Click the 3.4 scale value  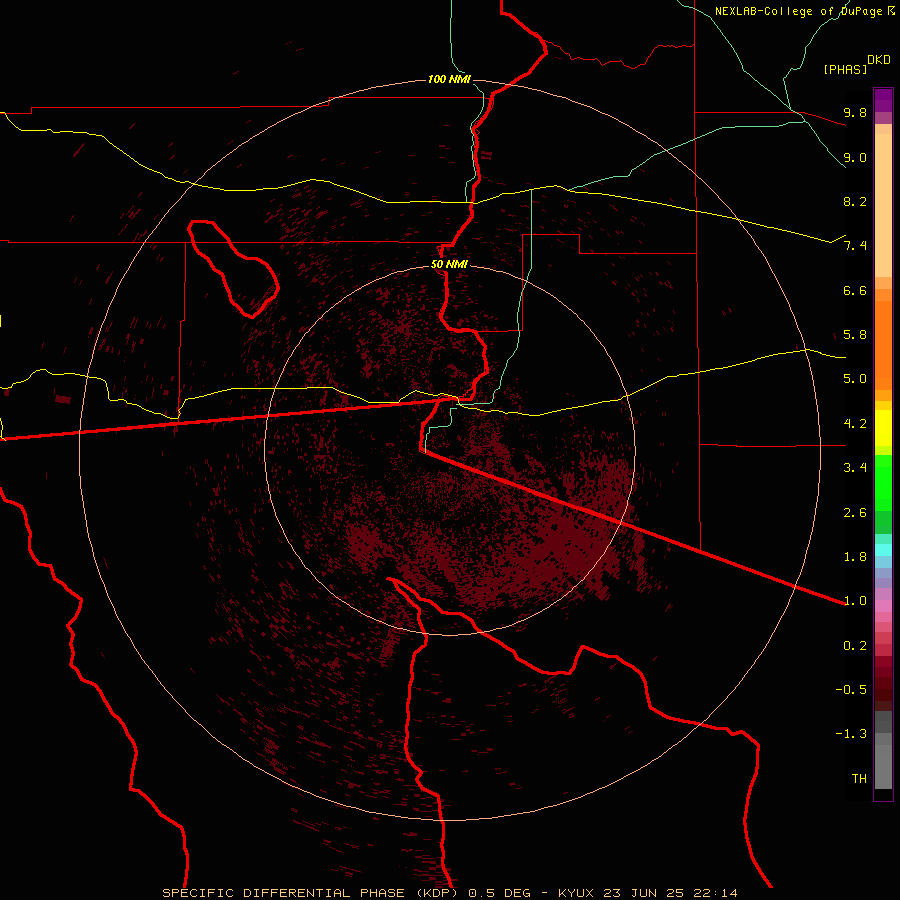click(855, 468)
